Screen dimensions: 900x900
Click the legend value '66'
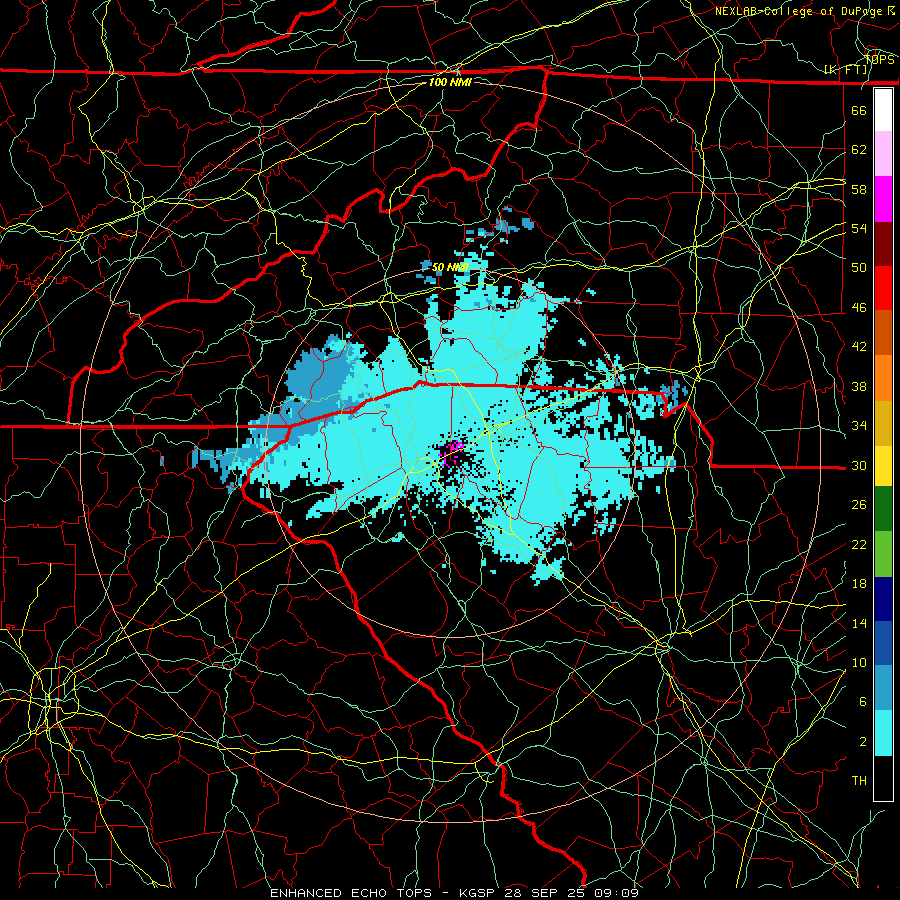(x=859, y=110)
